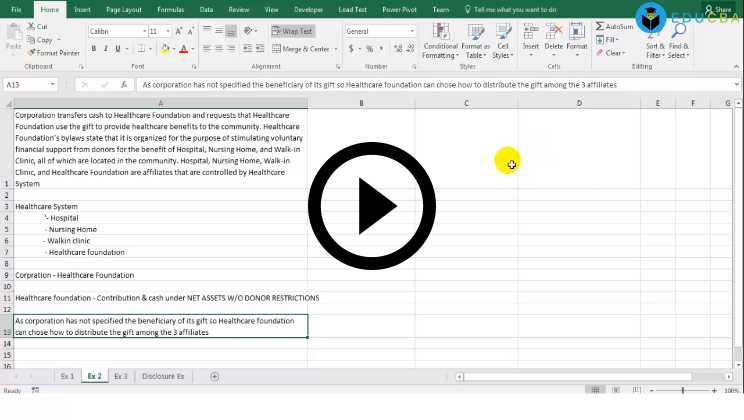Cut the selected cell contents
This screenshot has width=744, height=420.
tap(42, 27)
